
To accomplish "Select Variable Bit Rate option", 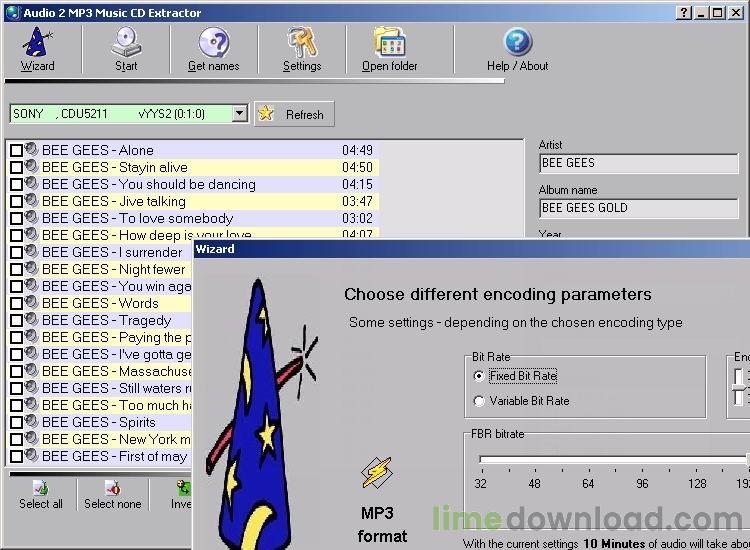I will pos(480,401).
